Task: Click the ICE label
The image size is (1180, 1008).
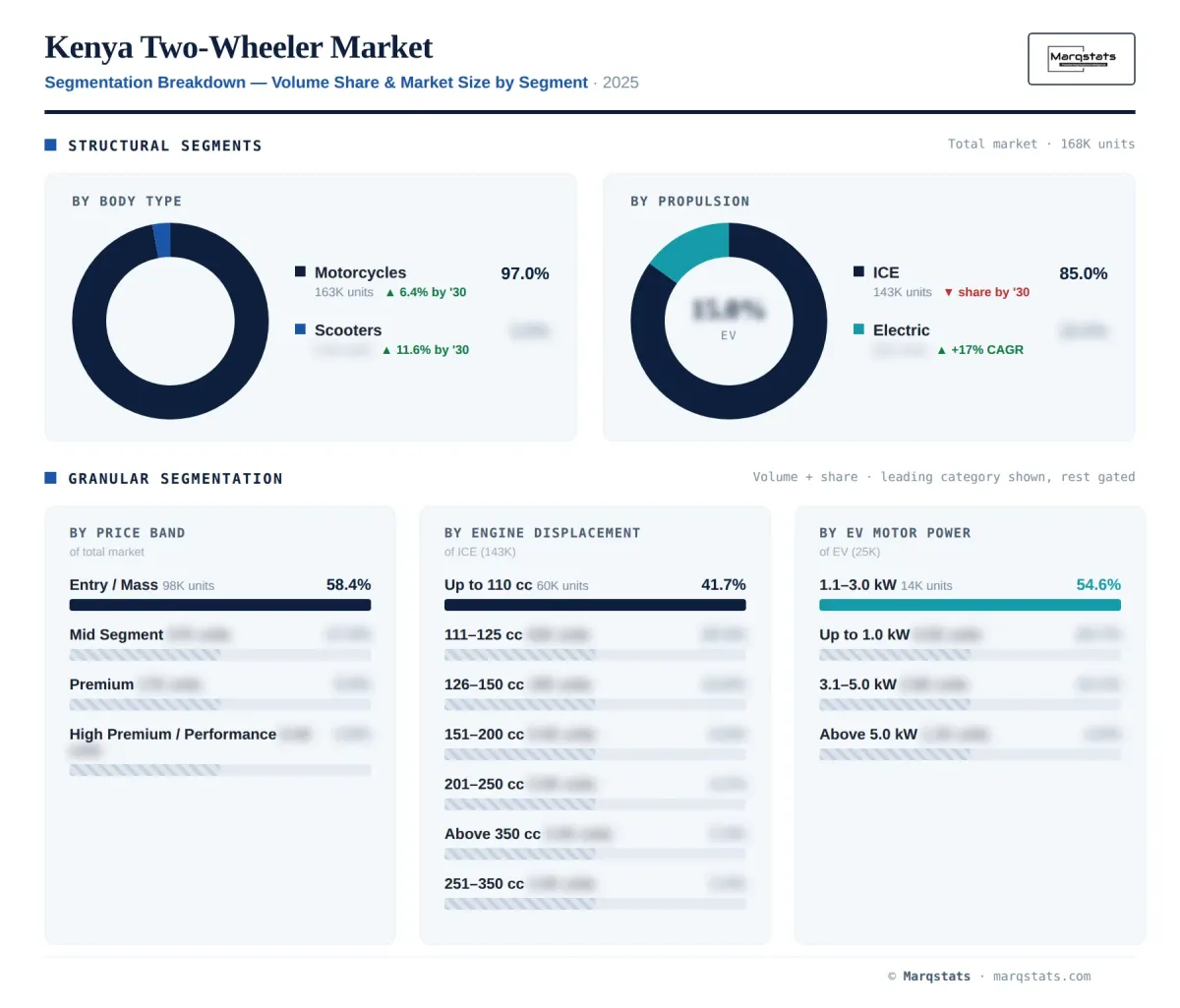Action: click(x=886, y=272)
